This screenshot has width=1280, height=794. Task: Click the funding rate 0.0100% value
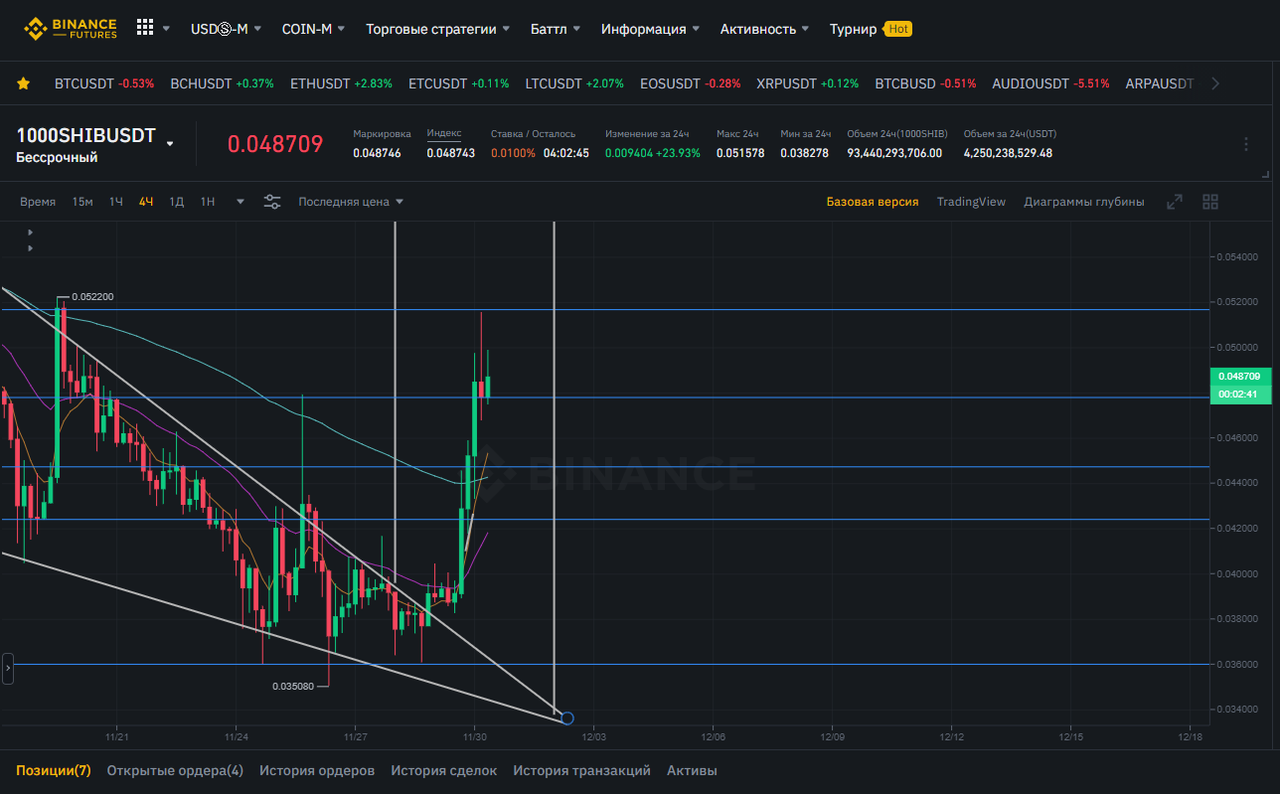tap(513, 153)
